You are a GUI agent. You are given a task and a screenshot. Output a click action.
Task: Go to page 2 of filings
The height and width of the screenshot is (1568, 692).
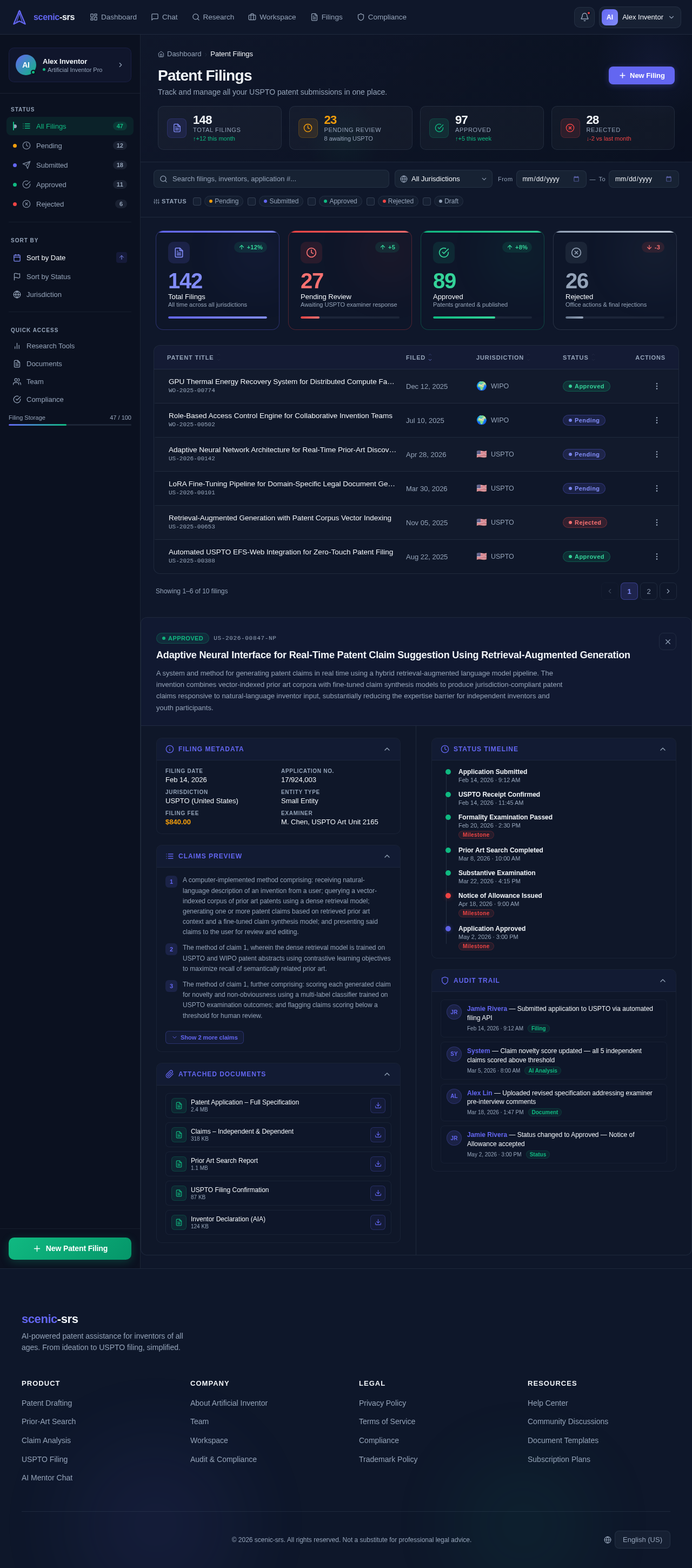coord(648,591)
